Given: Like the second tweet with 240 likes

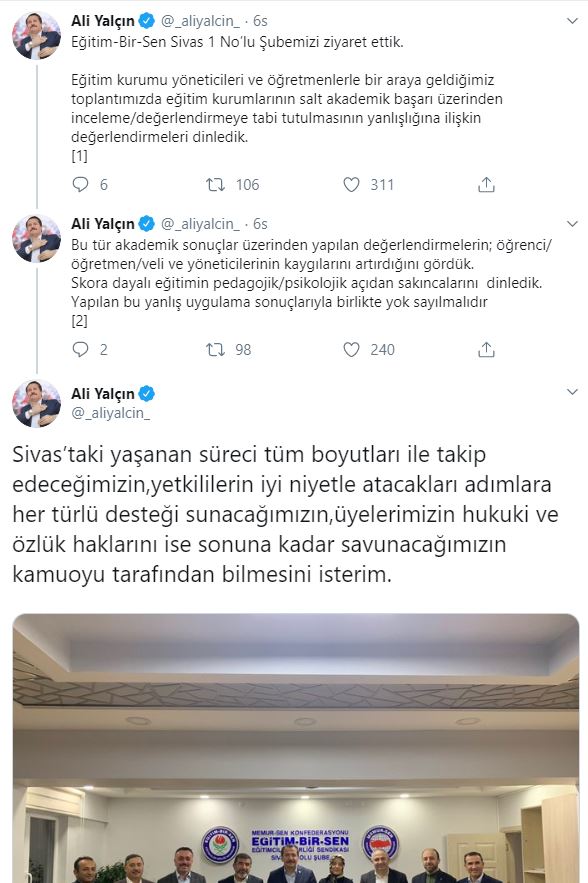Looking at the screenshot, I should point(351,349).
